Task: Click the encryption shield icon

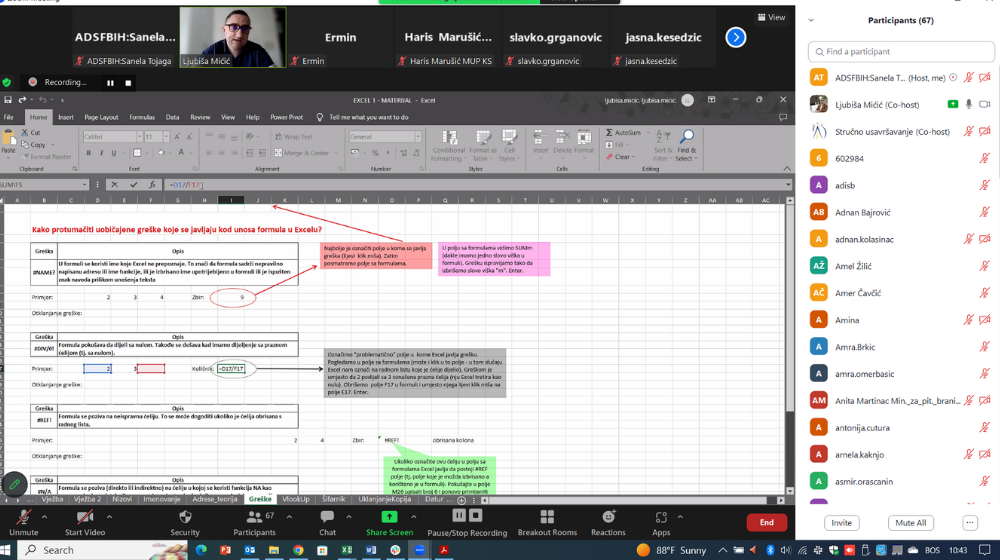Action: 7,82
